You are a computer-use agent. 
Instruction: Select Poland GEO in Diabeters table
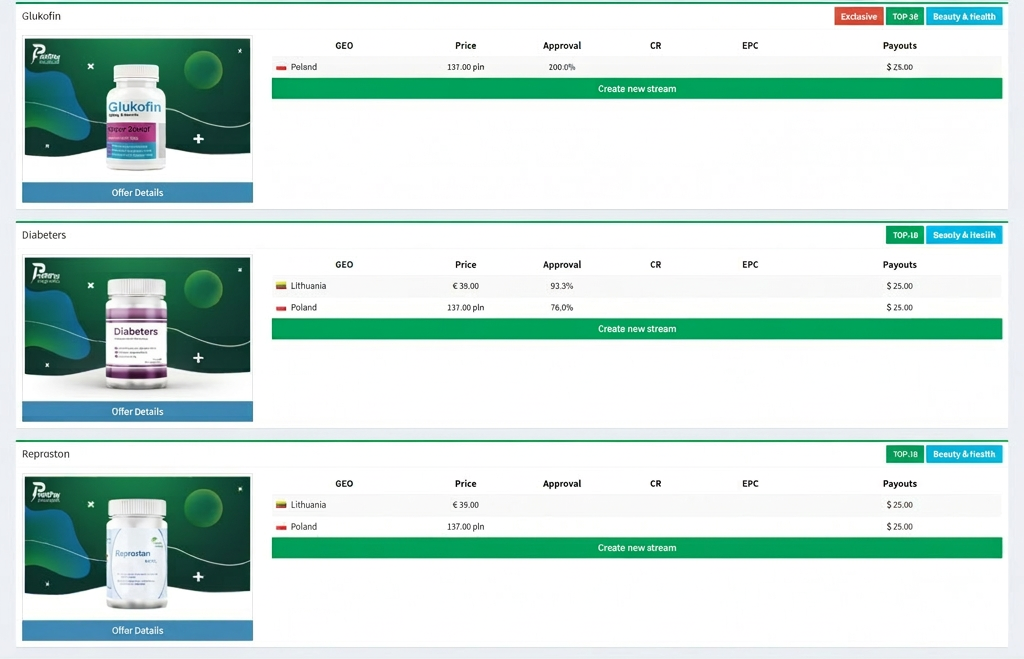point(304,308)
